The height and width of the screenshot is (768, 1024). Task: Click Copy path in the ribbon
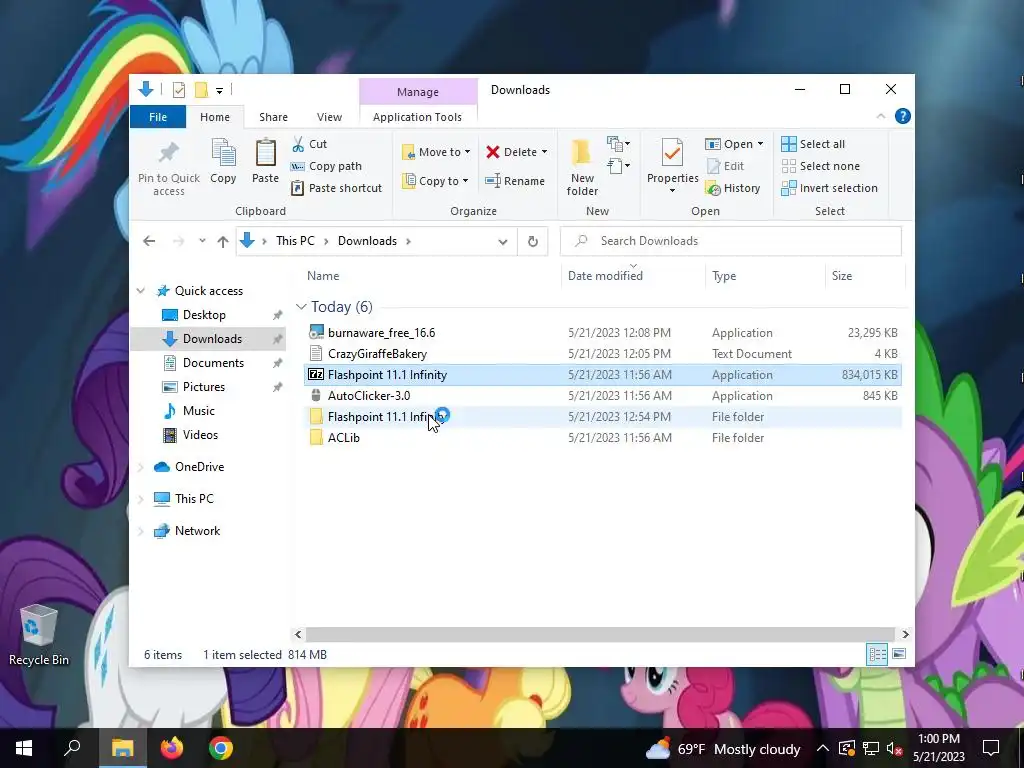(326, 166)
